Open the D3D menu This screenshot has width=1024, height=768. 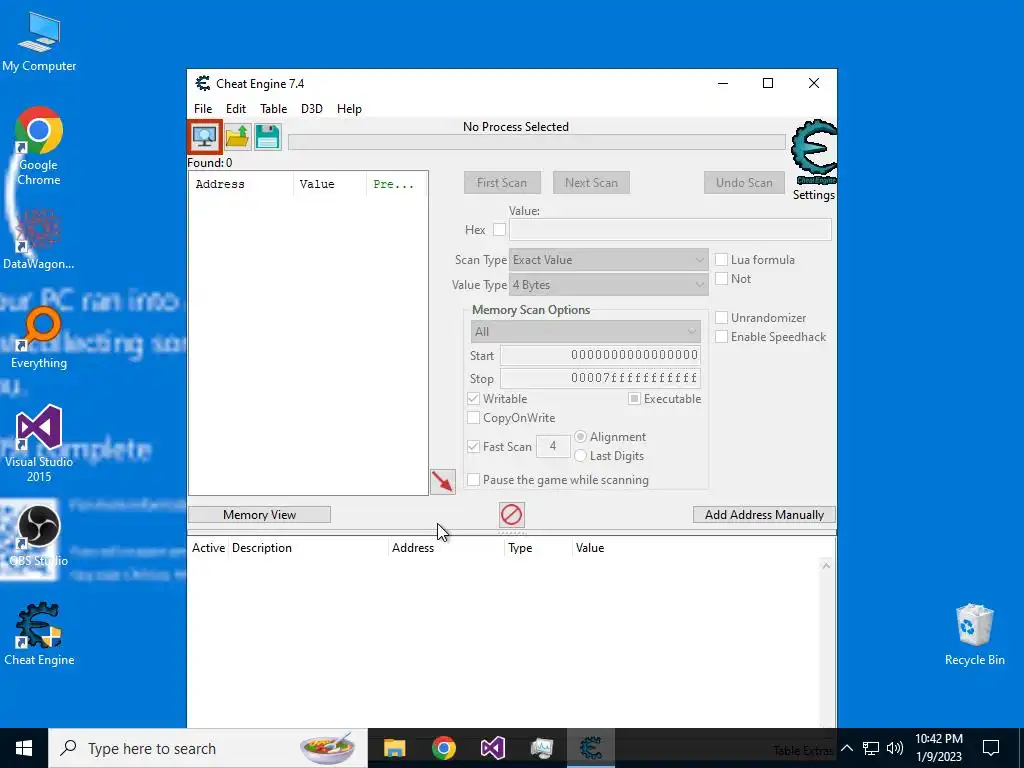(x=312, y=108)
